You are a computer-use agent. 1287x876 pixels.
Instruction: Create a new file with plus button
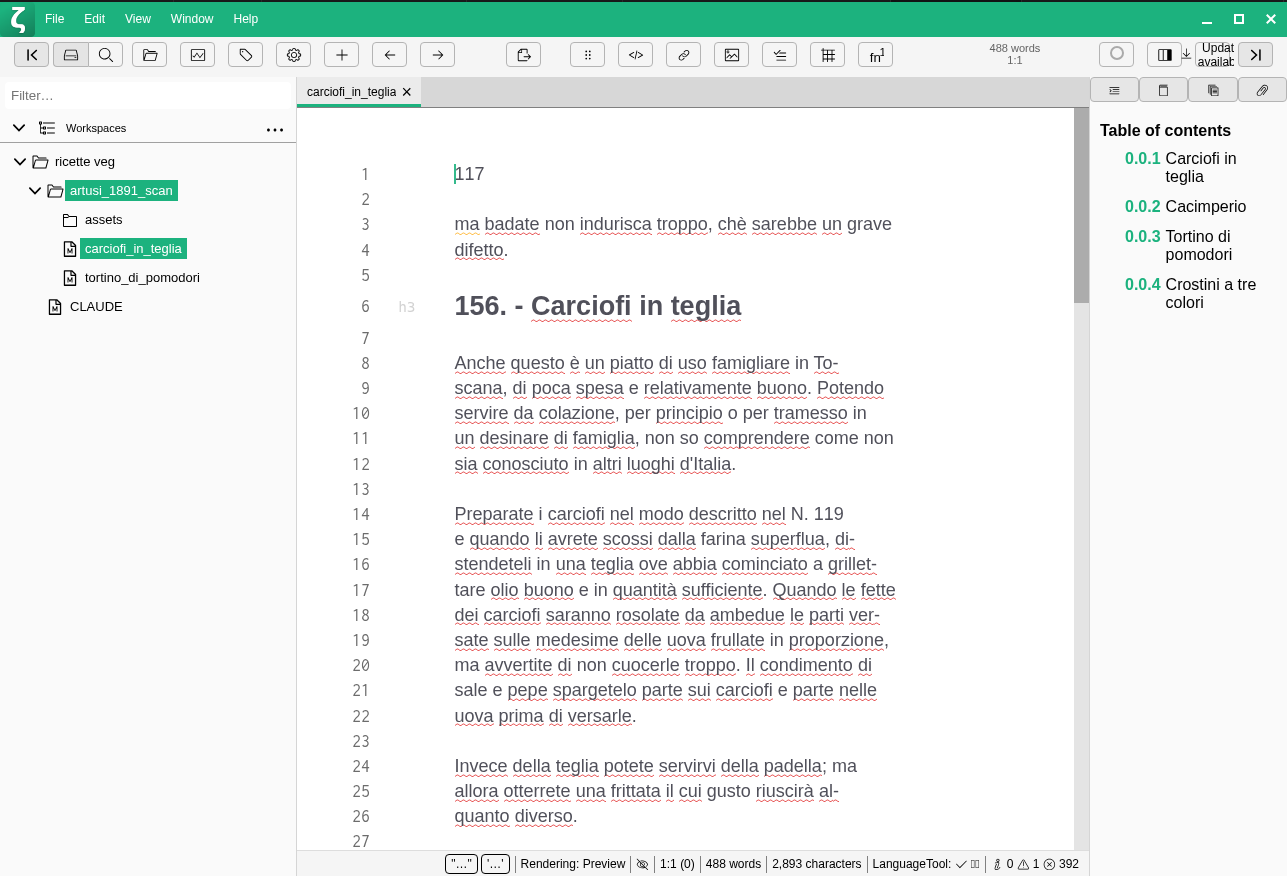click(342, 55)
